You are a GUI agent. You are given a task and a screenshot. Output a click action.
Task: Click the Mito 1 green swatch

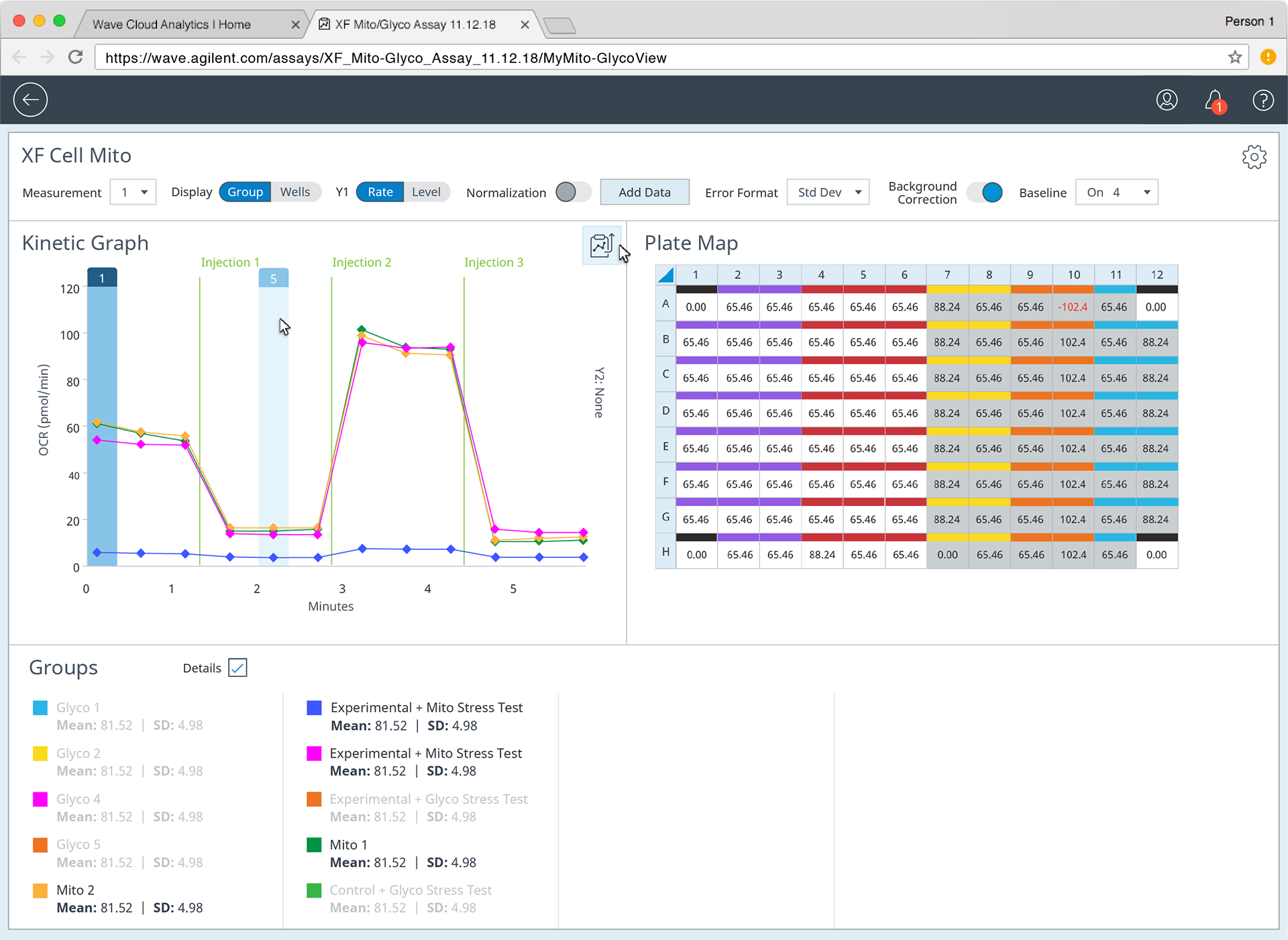tap(314, 844)
